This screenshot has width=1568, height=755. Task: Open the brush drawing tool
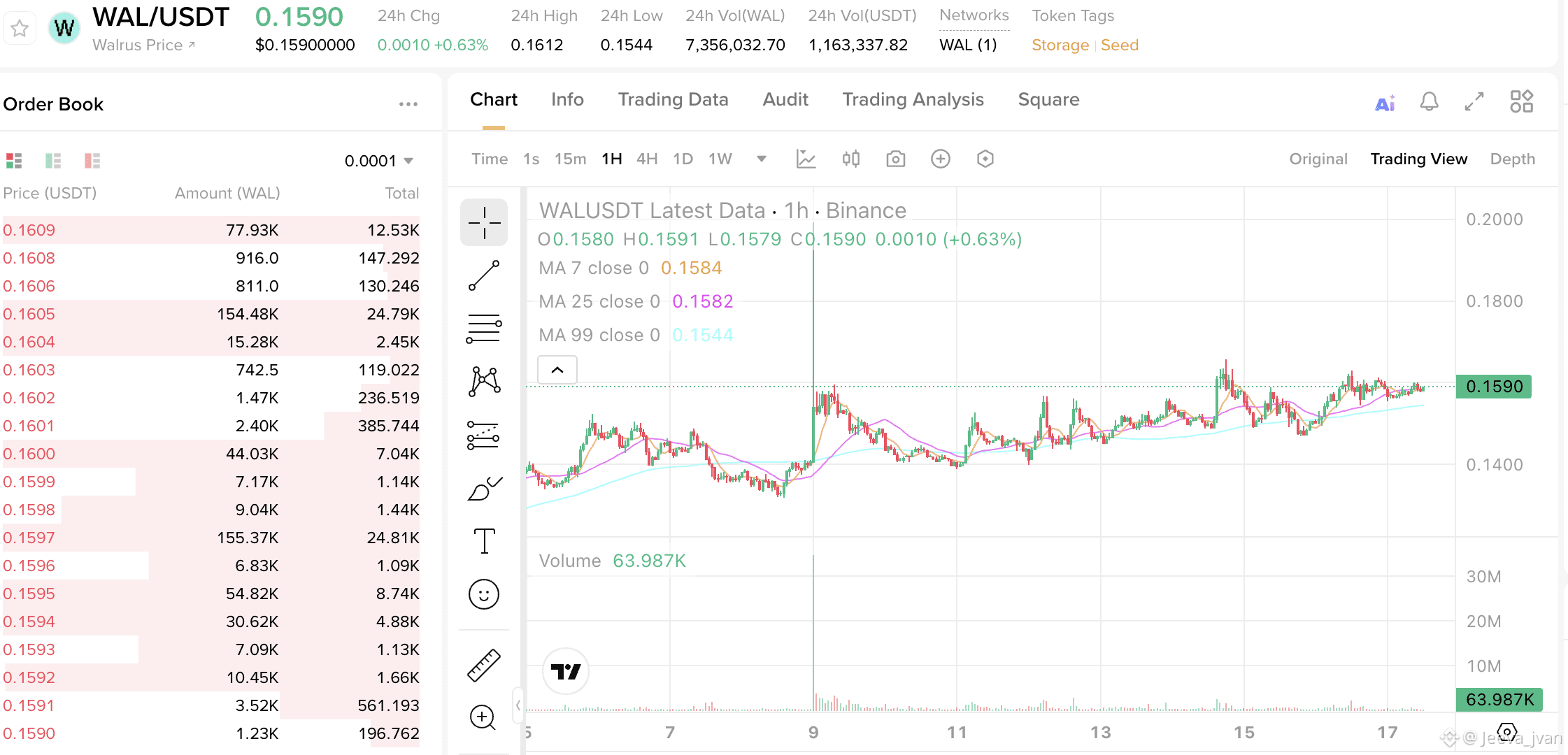(x=484, y=489)
